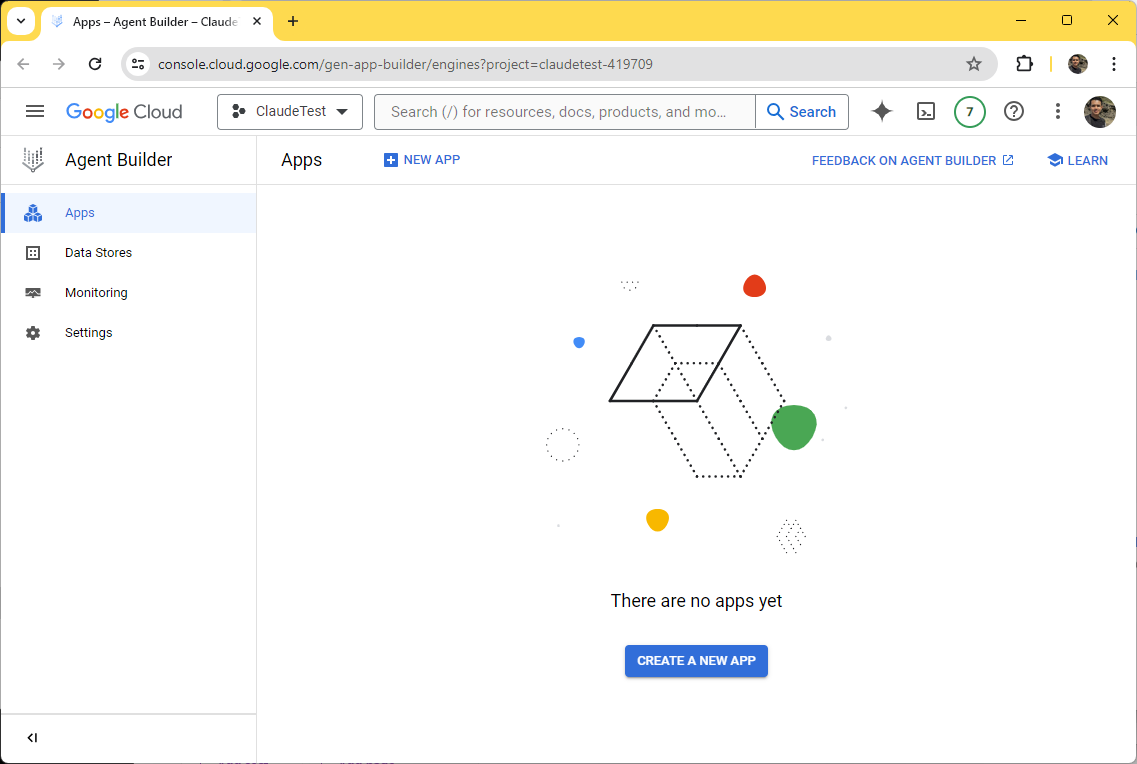Open the ClaudeTest project picker

289,111
